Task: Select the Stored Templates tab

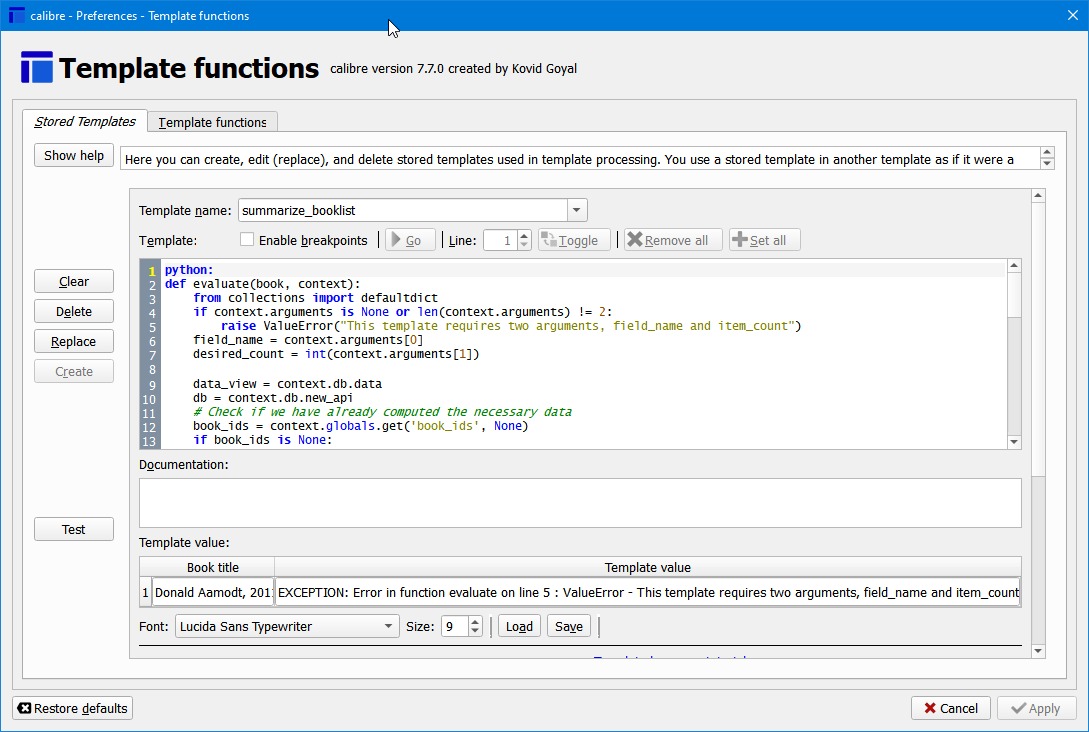Action: coord(85,121)
